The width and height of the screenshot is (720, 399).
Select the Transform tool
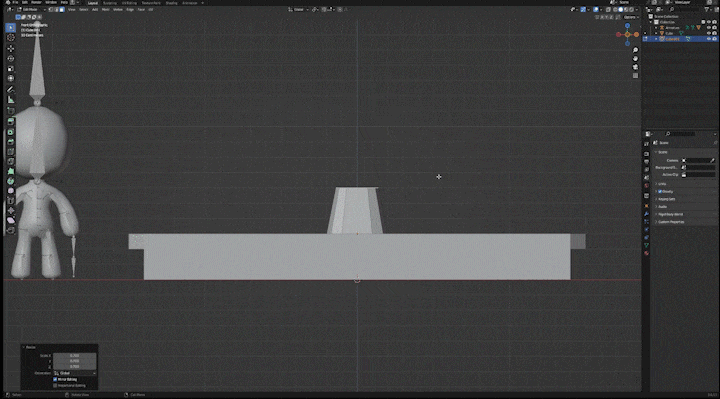pos(11,79)
